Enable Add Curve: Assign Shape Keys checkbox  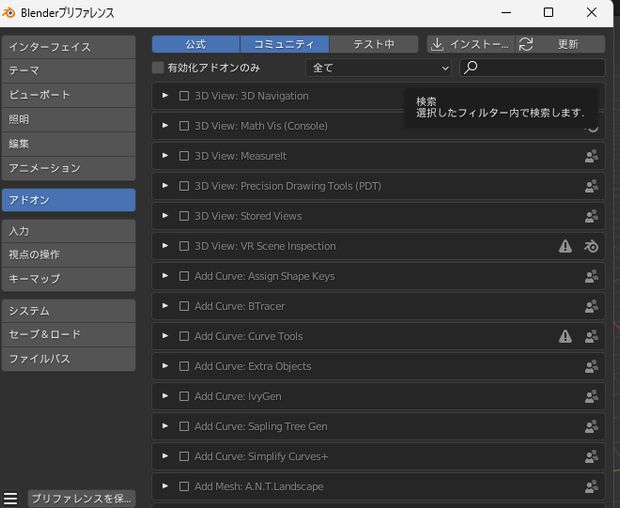tap(184, 276)
